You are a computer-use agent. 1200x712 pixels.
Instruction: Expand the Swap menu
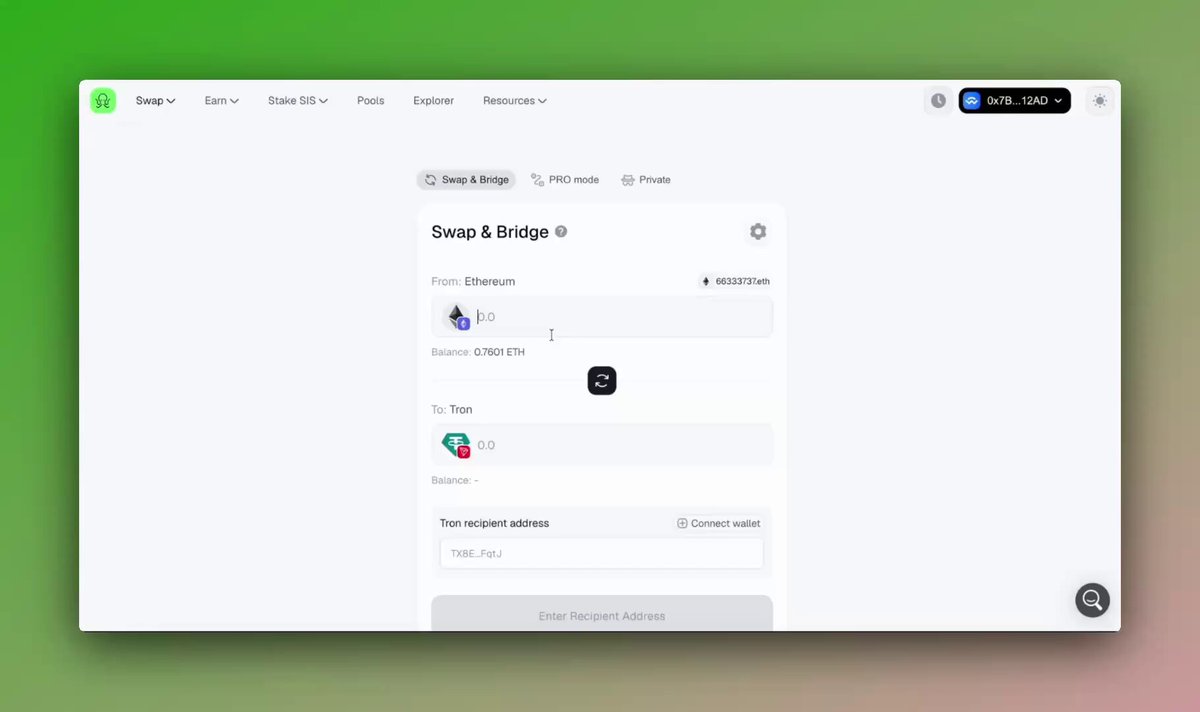[156, 101]
